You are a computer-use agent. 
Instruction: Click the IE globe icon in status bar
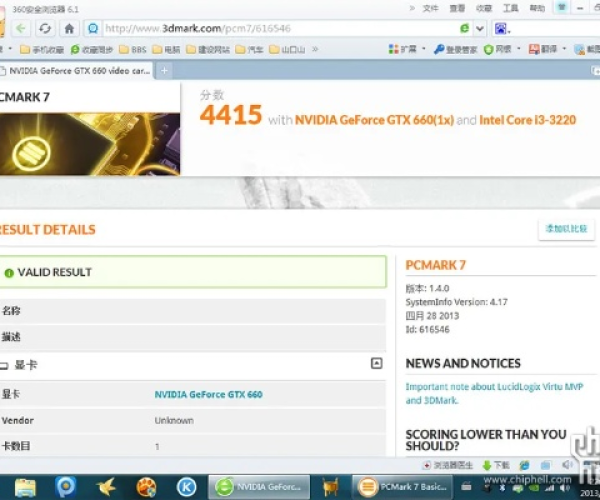(x=525, y=465)
